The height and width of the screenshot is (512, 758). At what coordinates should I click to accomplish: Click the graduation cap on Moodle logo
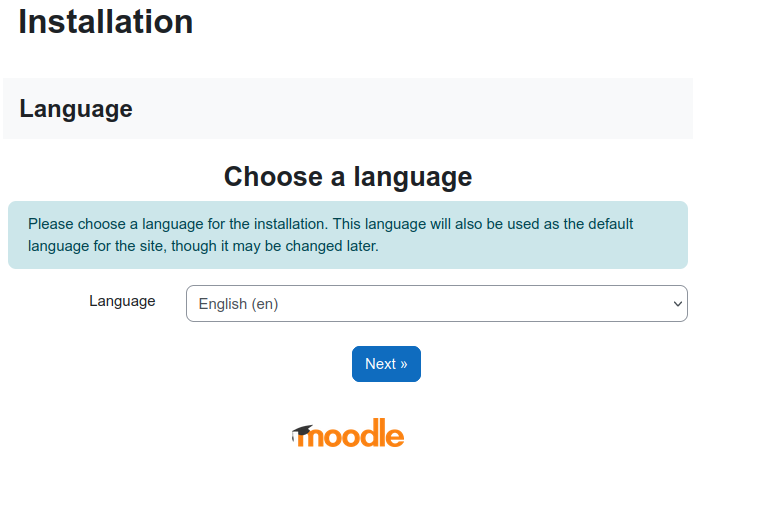[302, 430]
